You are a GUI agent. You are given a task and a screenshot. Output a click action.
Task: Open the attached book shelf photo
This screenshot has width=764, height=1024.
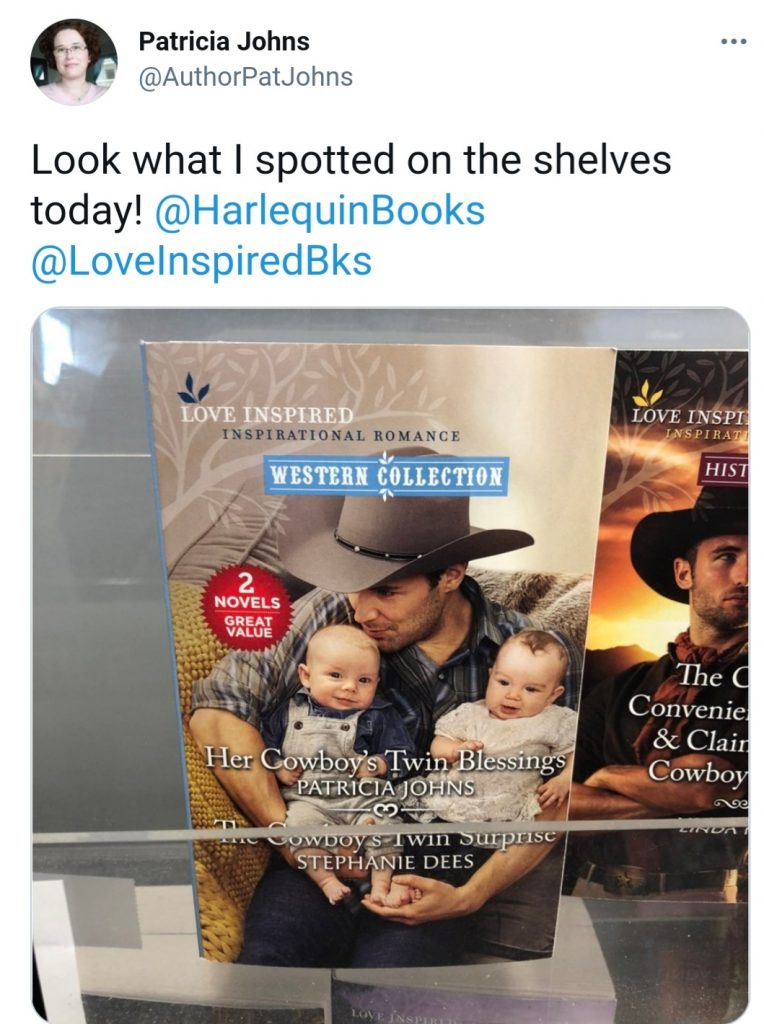[390, 665]
